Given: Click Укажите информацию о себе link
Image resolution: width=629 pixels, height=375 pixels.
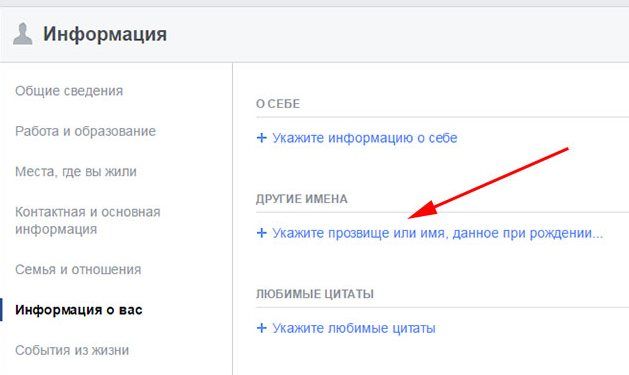Looking at the screenshot, I should pos(365,138).
